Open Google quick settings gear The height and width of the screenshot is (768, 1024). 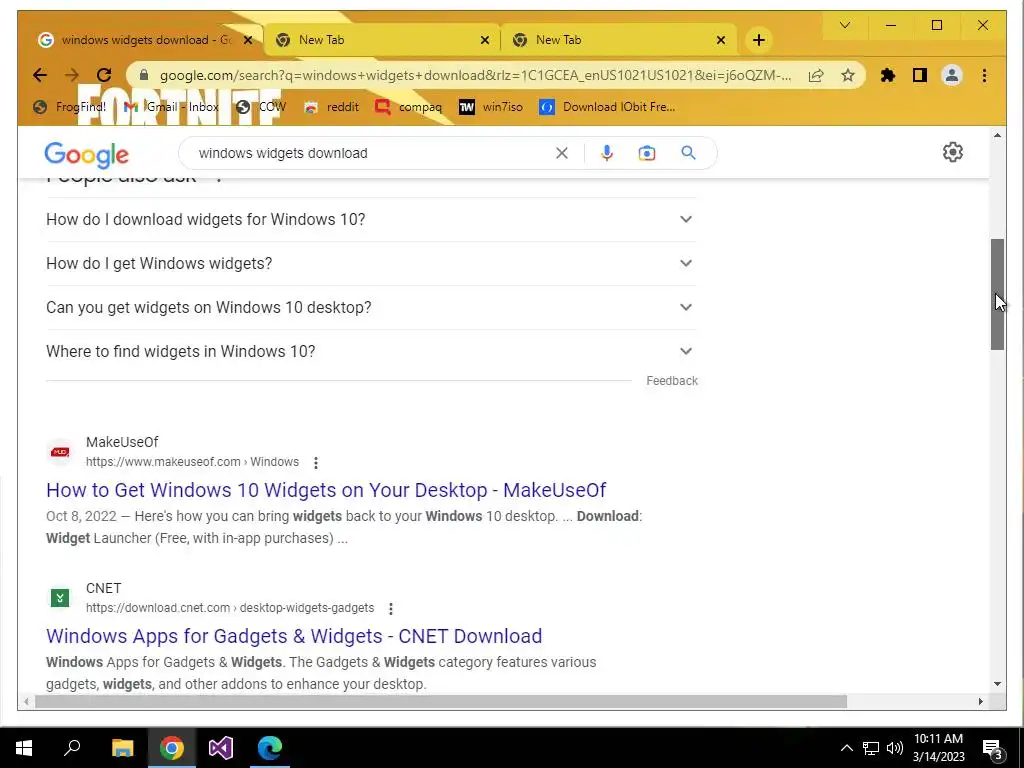pyautogui.click(x=952, y=152)
